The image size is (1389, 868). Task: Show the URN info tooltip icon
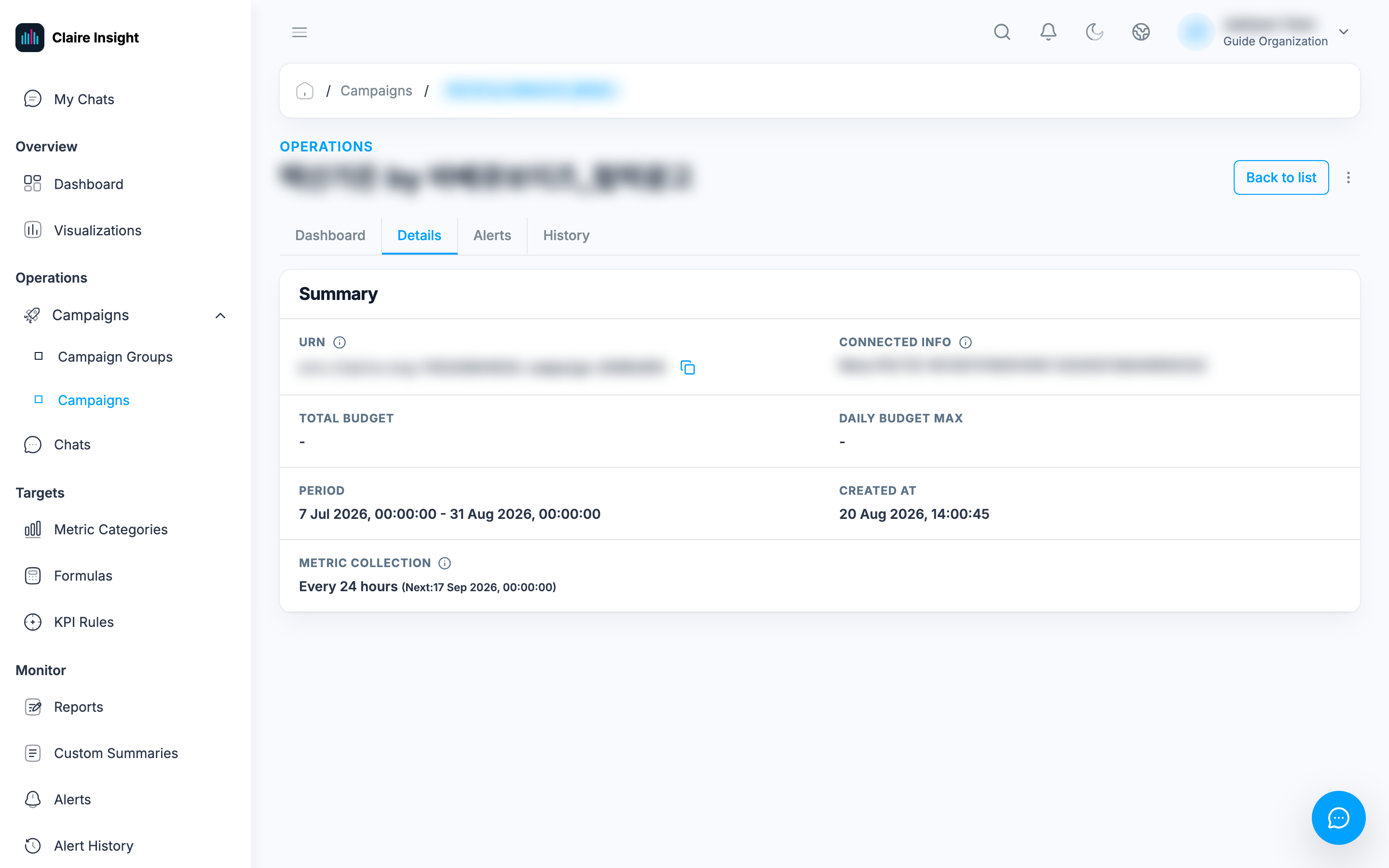pyautogui.click(x=339, y=342)
